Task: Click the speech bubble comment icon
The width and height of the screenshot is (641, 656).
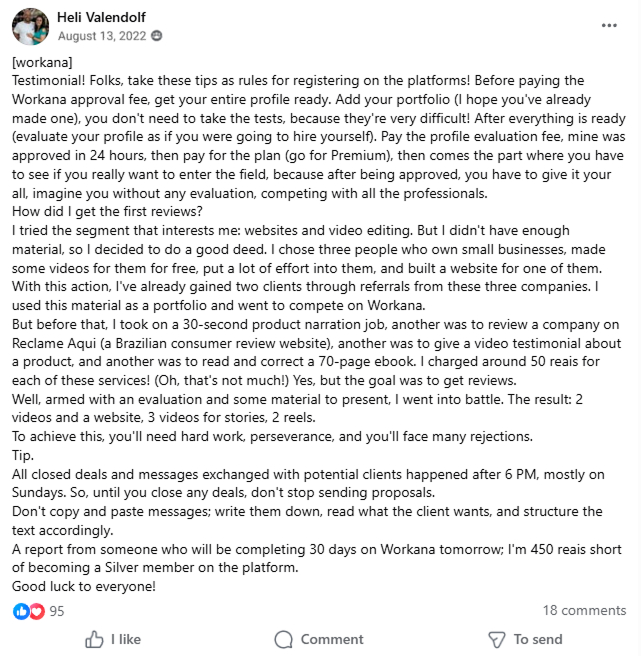Action: [x=284, y=639]
